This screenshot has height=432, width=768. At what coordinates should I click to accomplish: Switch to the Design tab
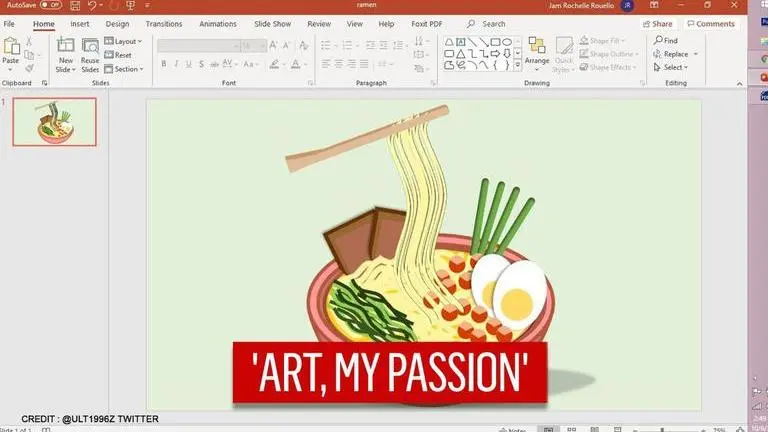click(x=117, y=24)
